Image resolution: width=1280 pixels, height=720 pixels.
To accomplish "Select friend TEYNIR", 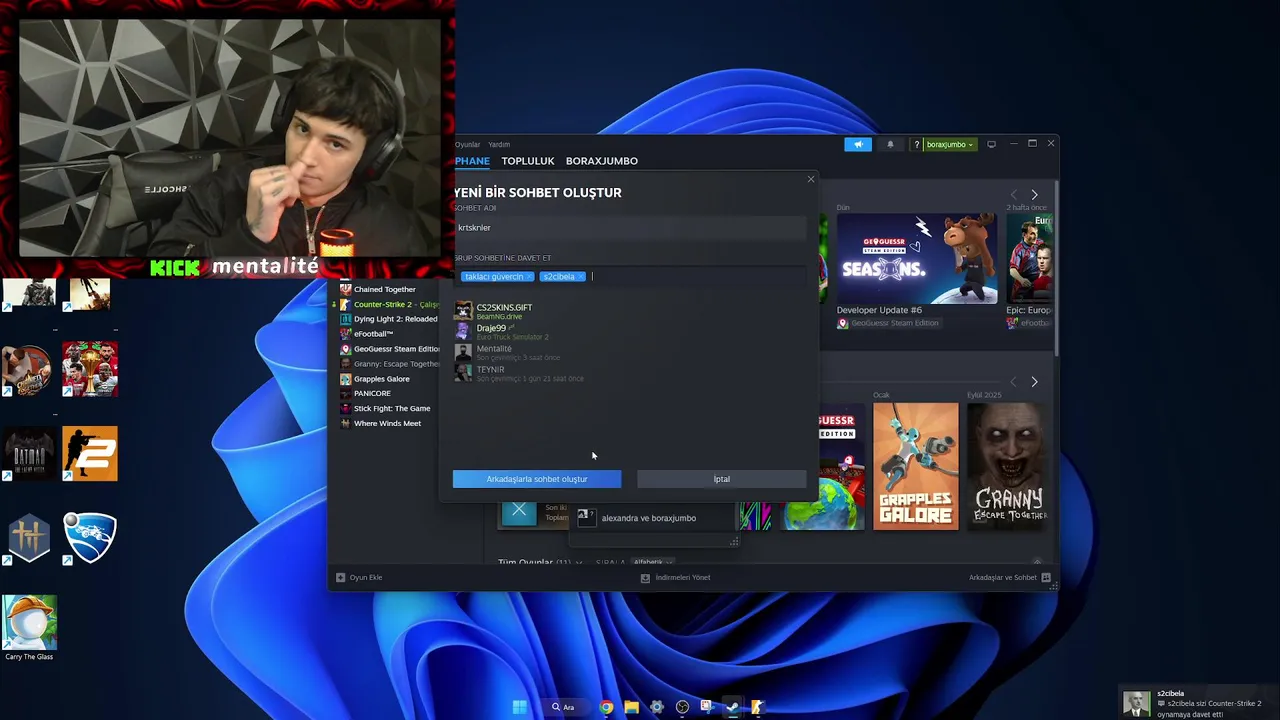I will [x=630, y=373].
